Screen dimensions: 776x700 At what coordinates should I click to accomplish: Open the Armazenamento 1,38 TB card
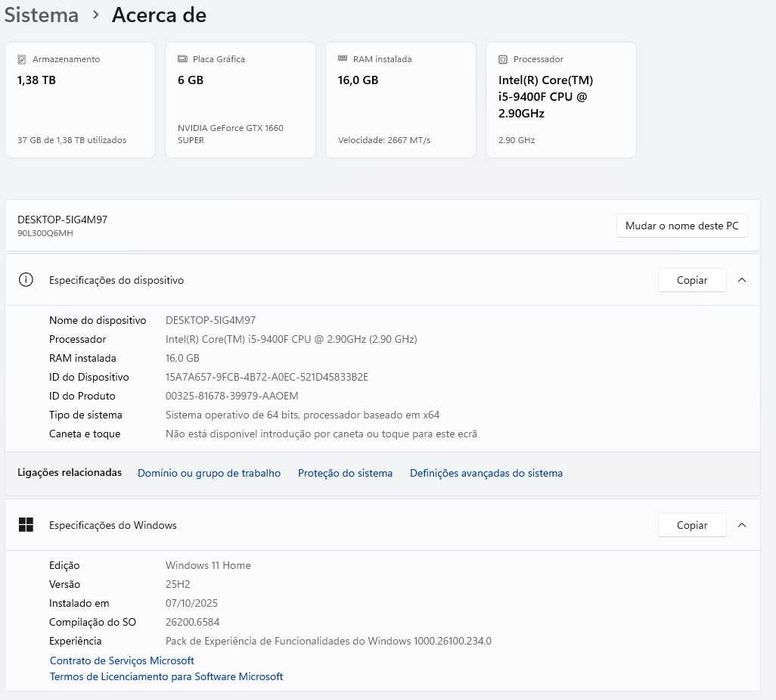click(x=80, y=100)
